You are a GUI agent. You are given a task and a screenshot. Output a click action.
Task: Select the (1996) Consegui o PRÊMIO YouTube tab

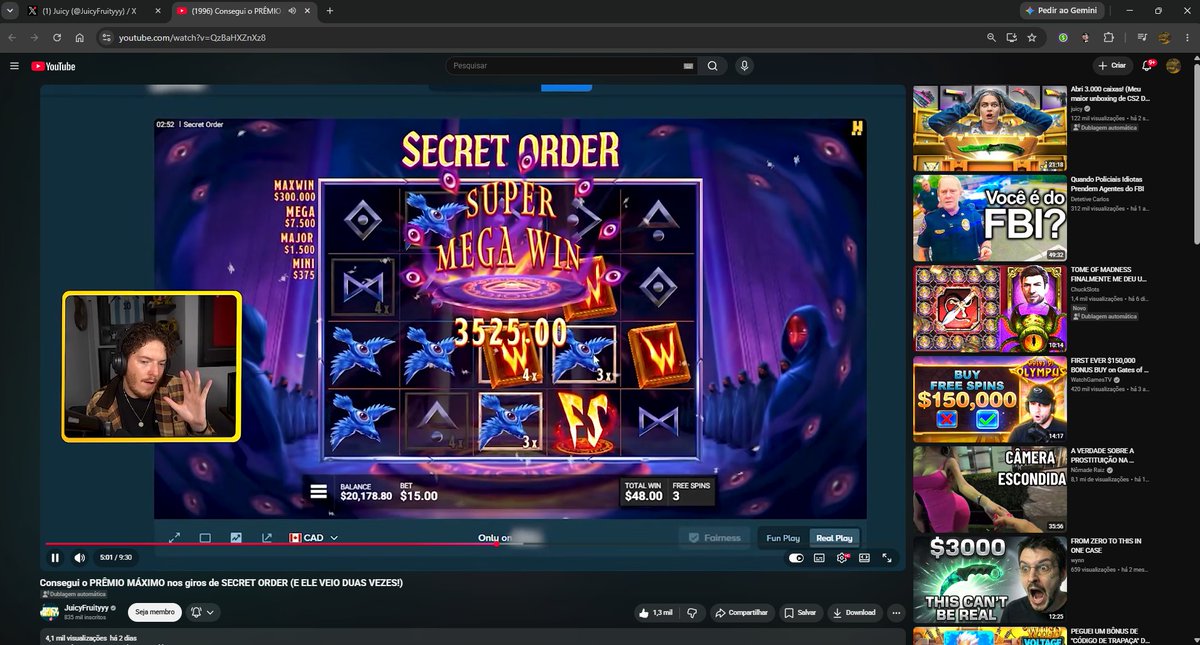pyautogui.click(x=236, y=10)
